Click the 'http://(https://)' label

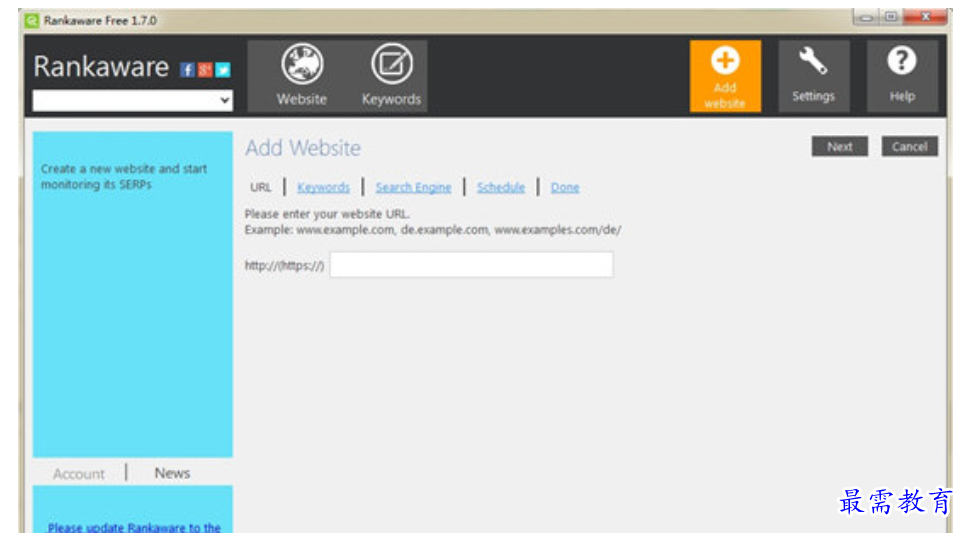pyautogui.click(x=284, y=265)
